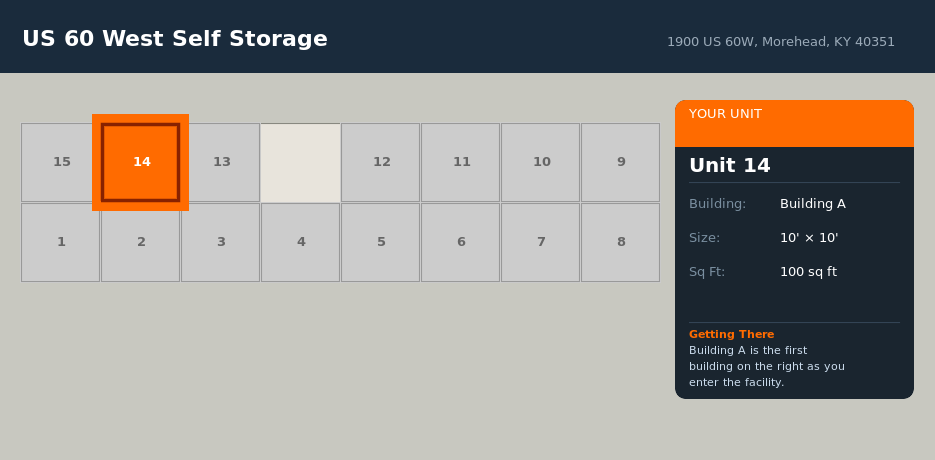Image resolution: width=935 pixels, height=460 pixels.
Task: Click unit 2 on the map
Action: tap(140, 242)
